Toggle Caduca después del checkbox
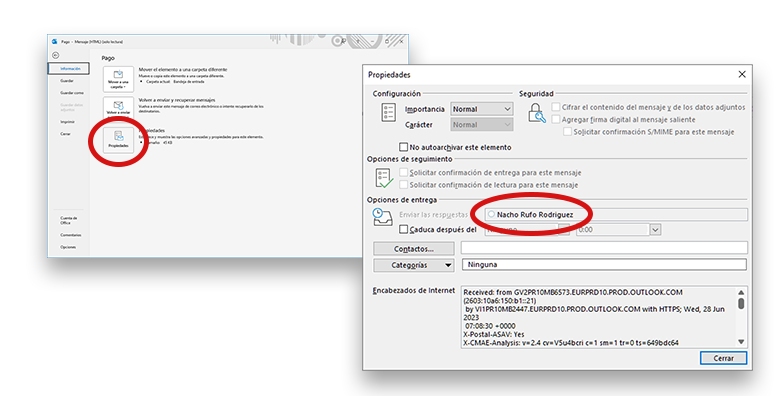 click(x=403, y=230)
